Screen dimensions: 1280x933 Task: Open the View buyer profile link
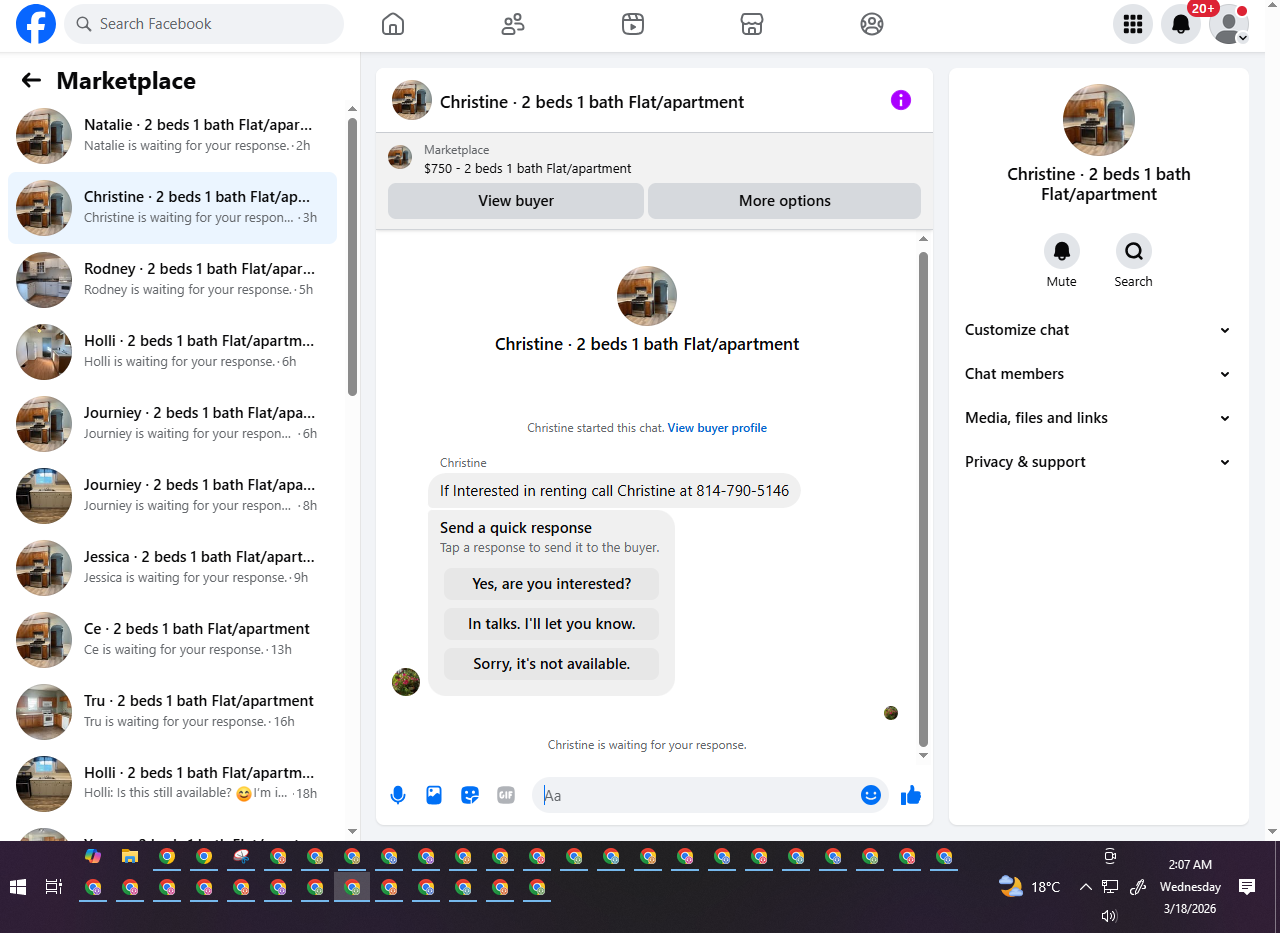(717, 428)
